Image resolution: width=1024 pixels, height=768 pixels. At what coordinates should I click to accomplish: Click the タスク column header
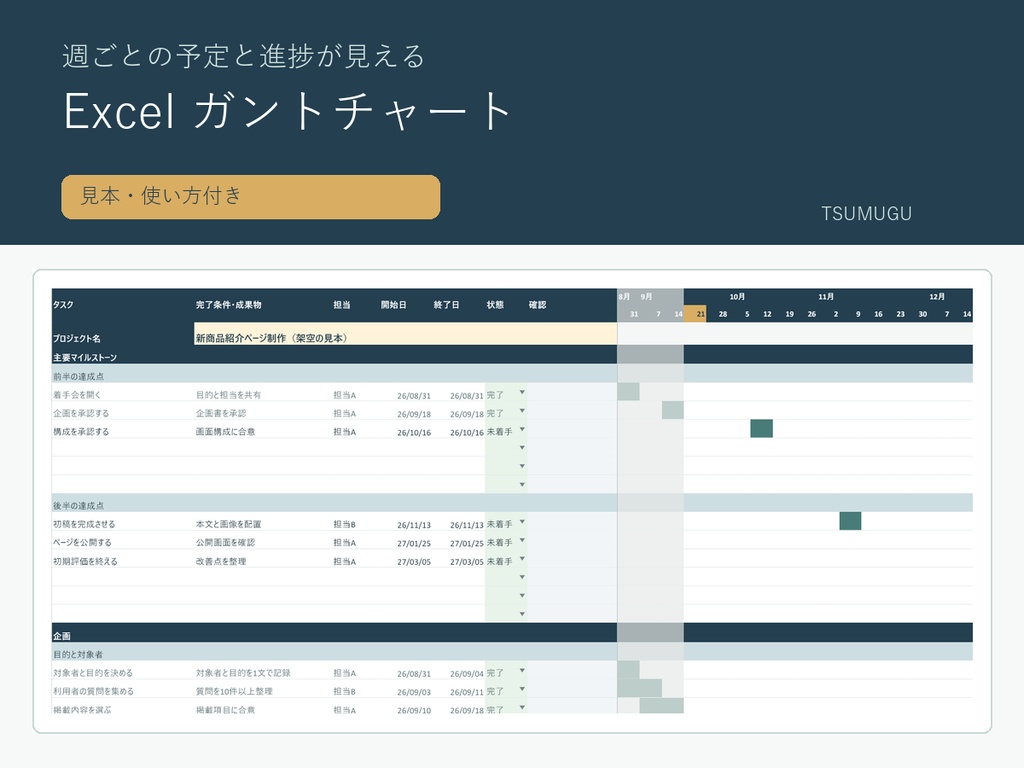(63, 305)
